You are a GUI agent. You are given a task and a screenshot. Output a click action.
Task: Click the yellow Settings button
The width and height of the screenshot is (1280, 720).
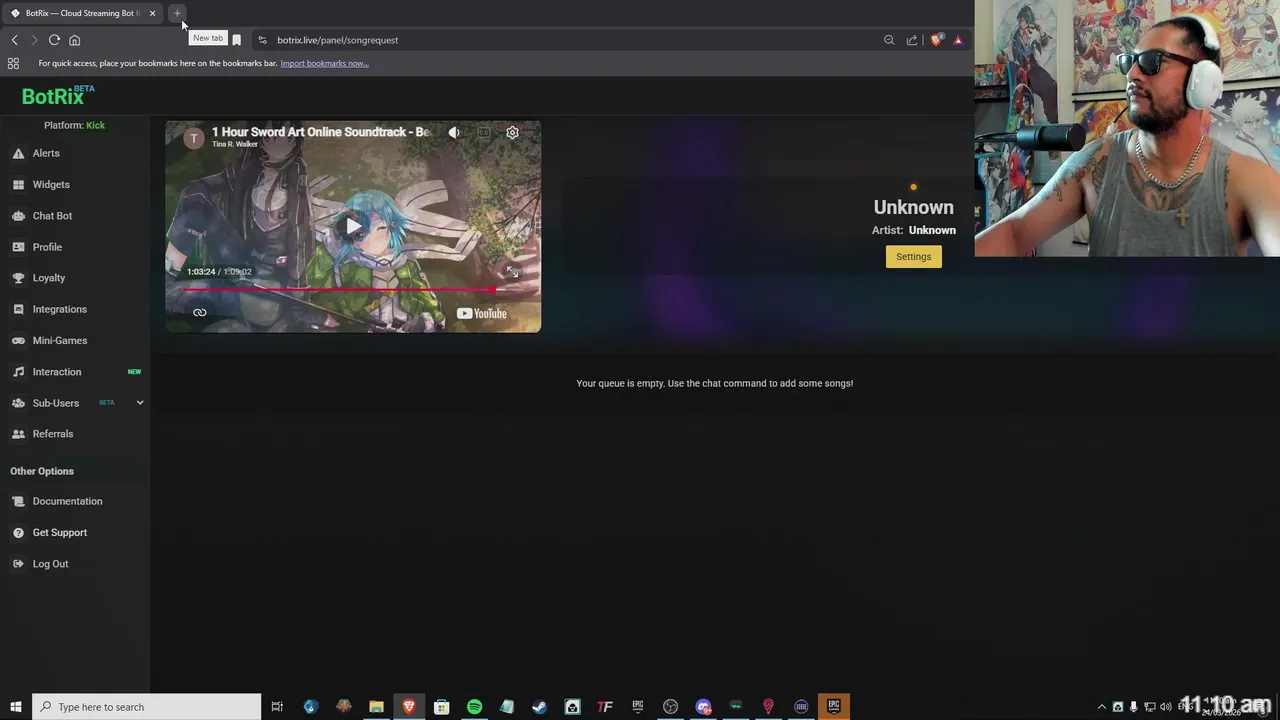tap(913, 257)
